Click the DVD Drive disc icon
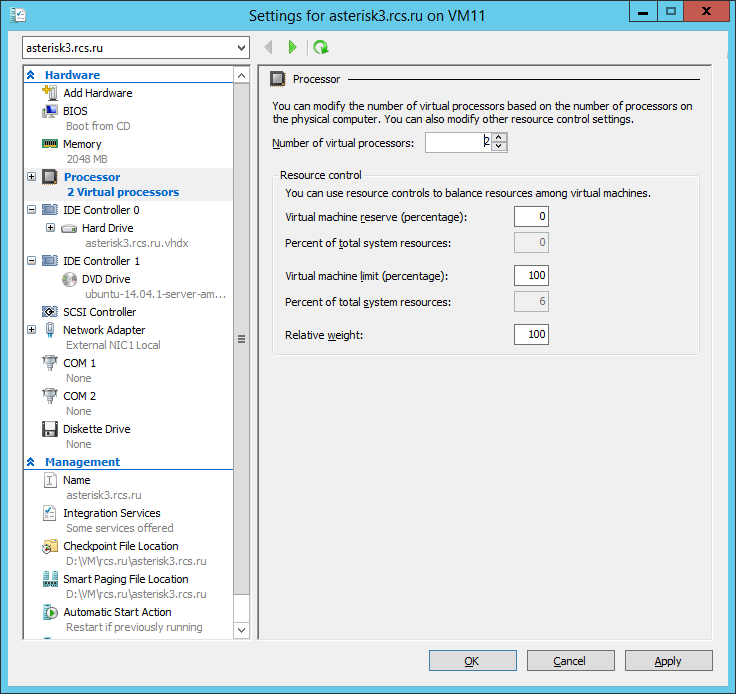Screen dimensions: 736x694 [69, 279]
